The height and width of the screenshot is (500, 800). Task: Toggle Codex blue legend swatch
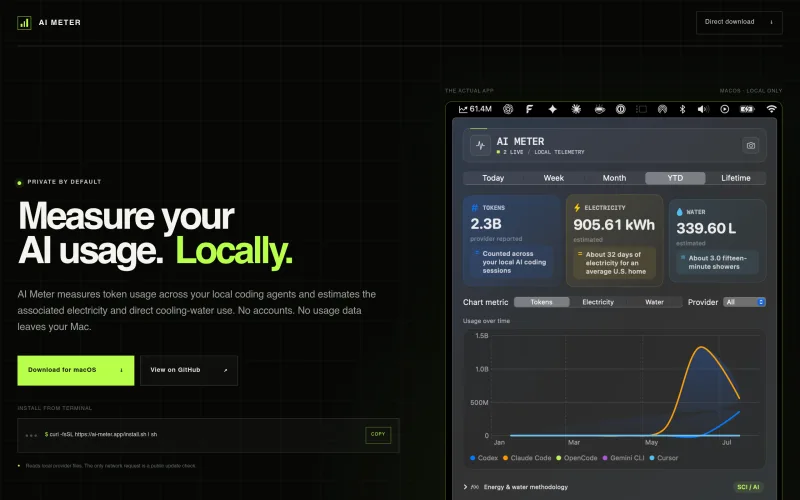[472, 458]
